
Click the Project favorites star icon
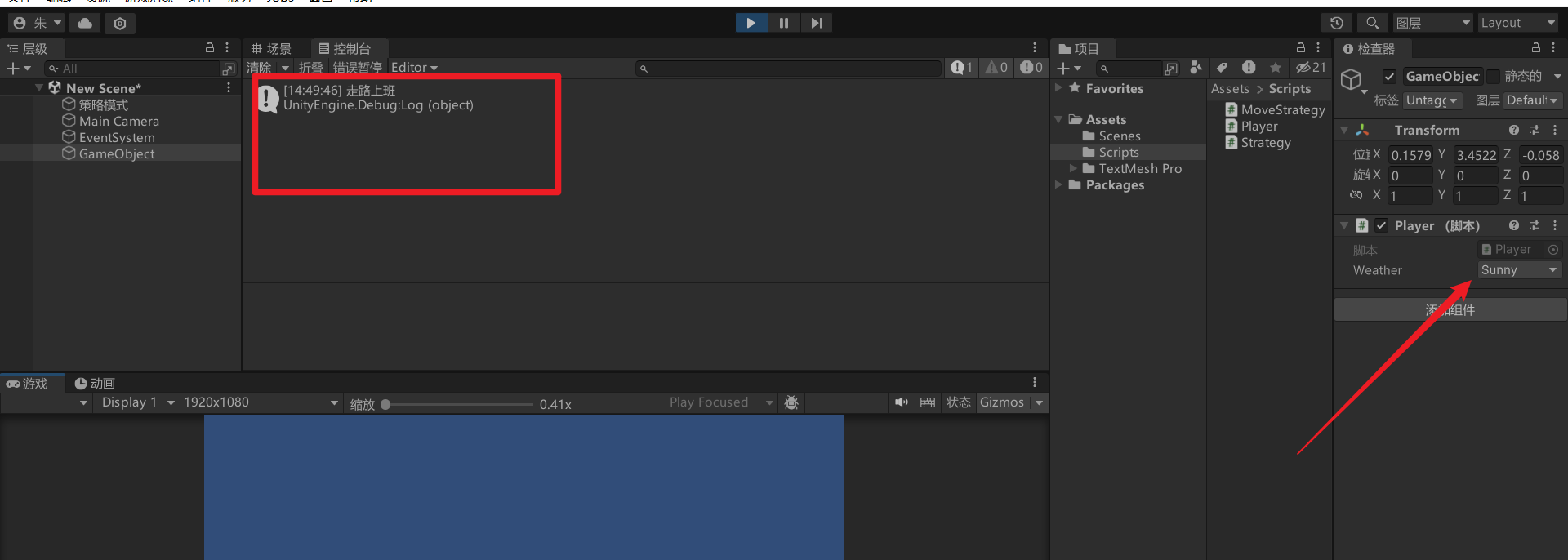tap(1276, 68)
